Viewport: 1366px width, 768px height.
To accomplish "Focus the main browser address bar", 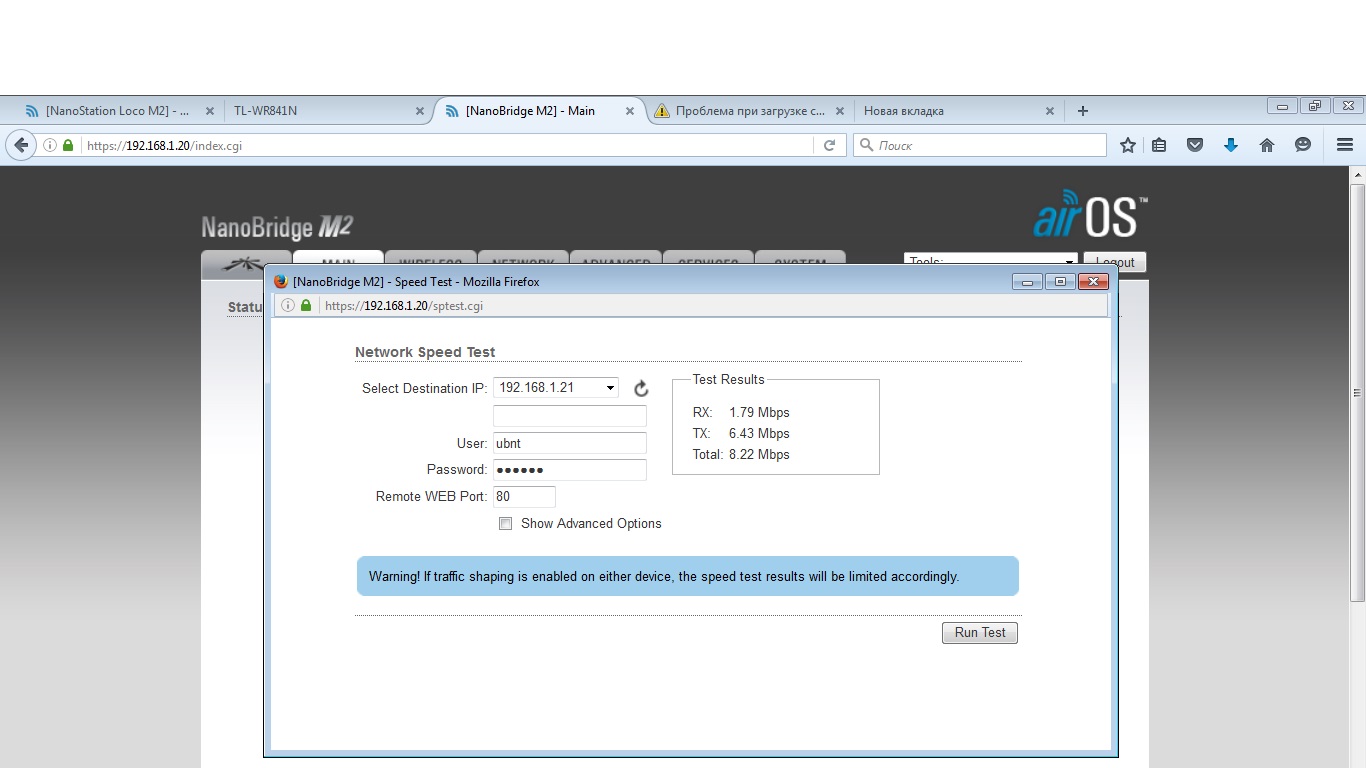I will point(450,145).
